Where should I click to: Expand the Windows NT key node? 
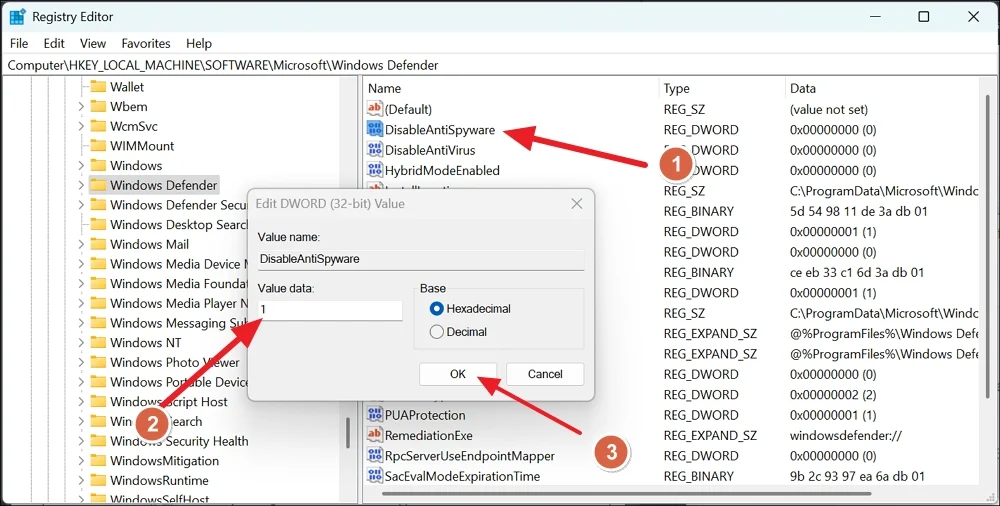(81, 343)
